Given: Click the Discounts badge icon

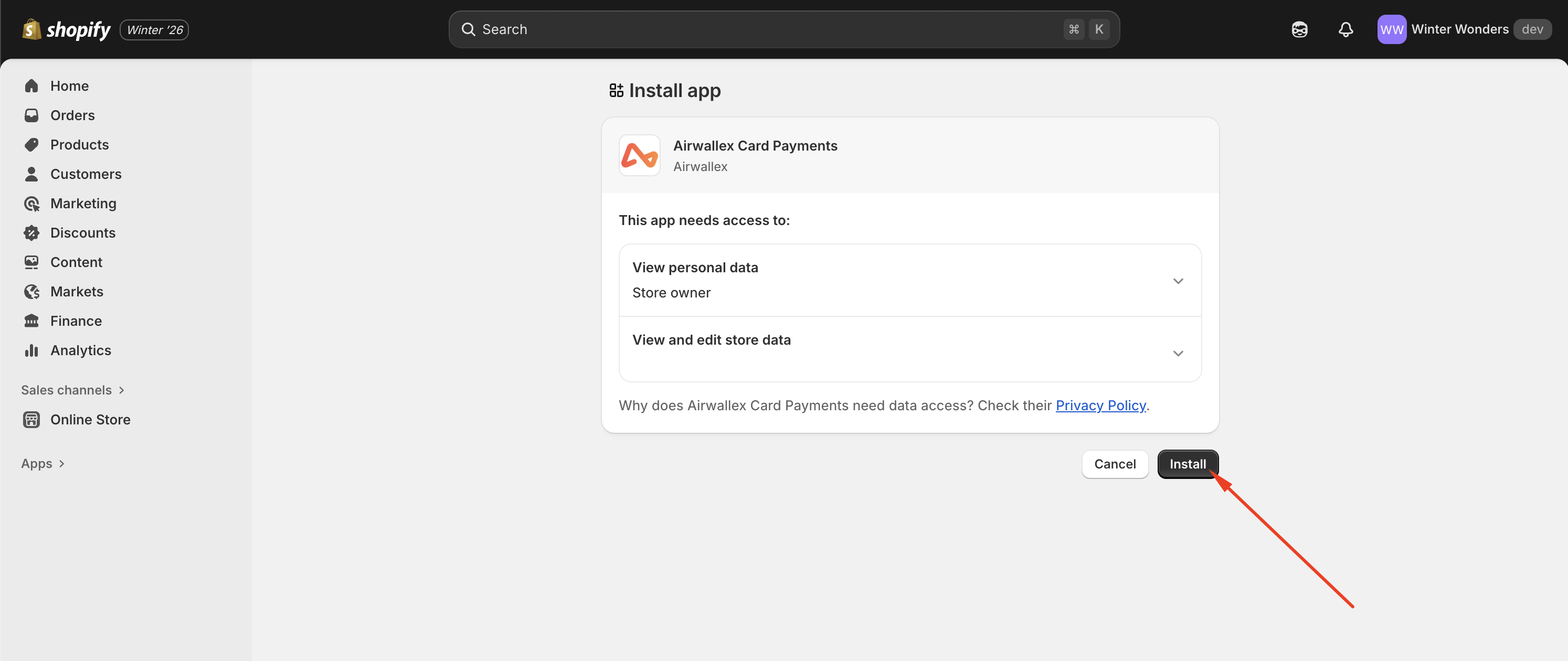Looking at the screenshot, I should coord(31,232).
